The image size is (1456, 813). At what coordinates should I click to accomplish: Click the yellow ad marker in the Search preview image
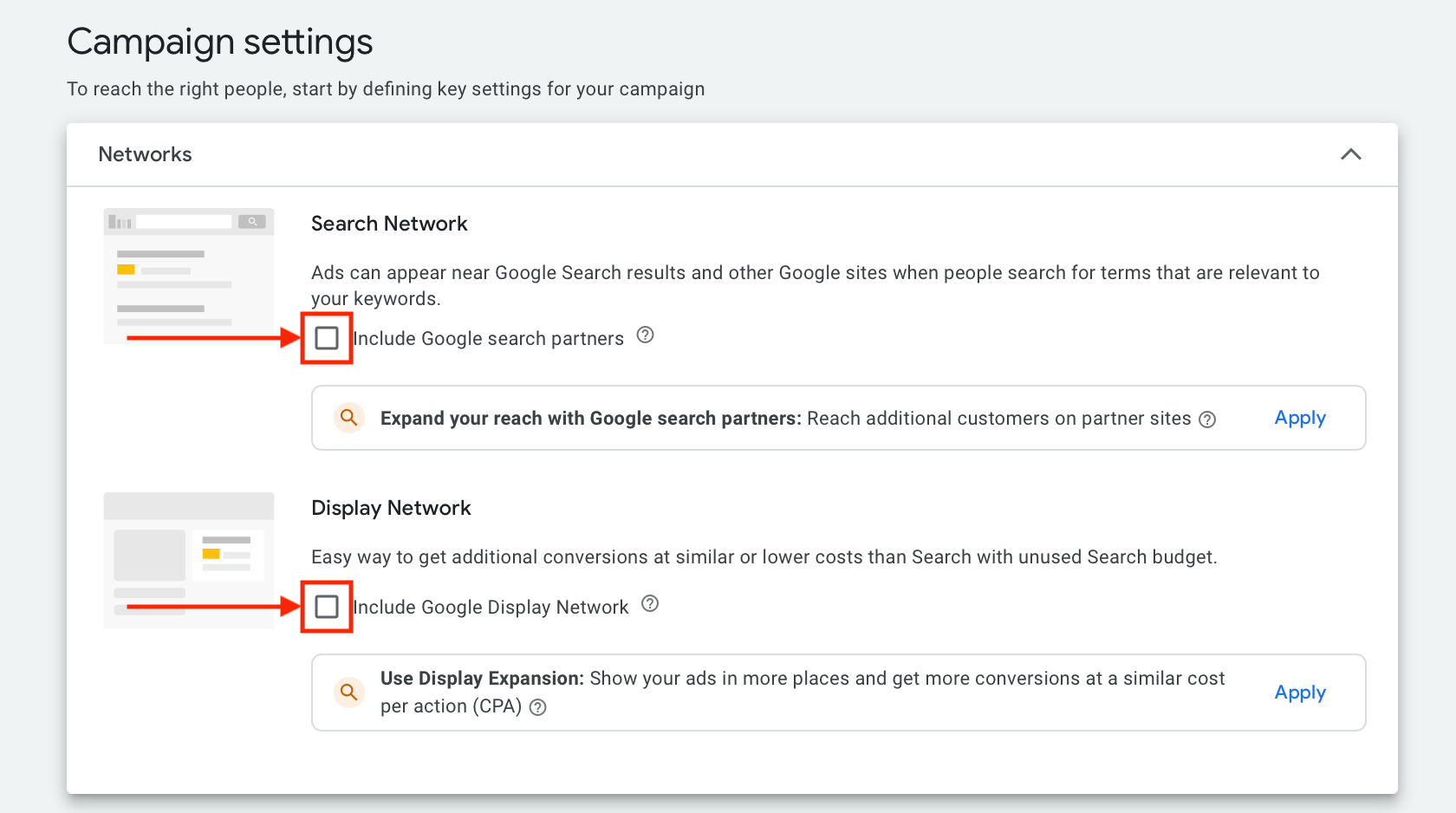127,270
